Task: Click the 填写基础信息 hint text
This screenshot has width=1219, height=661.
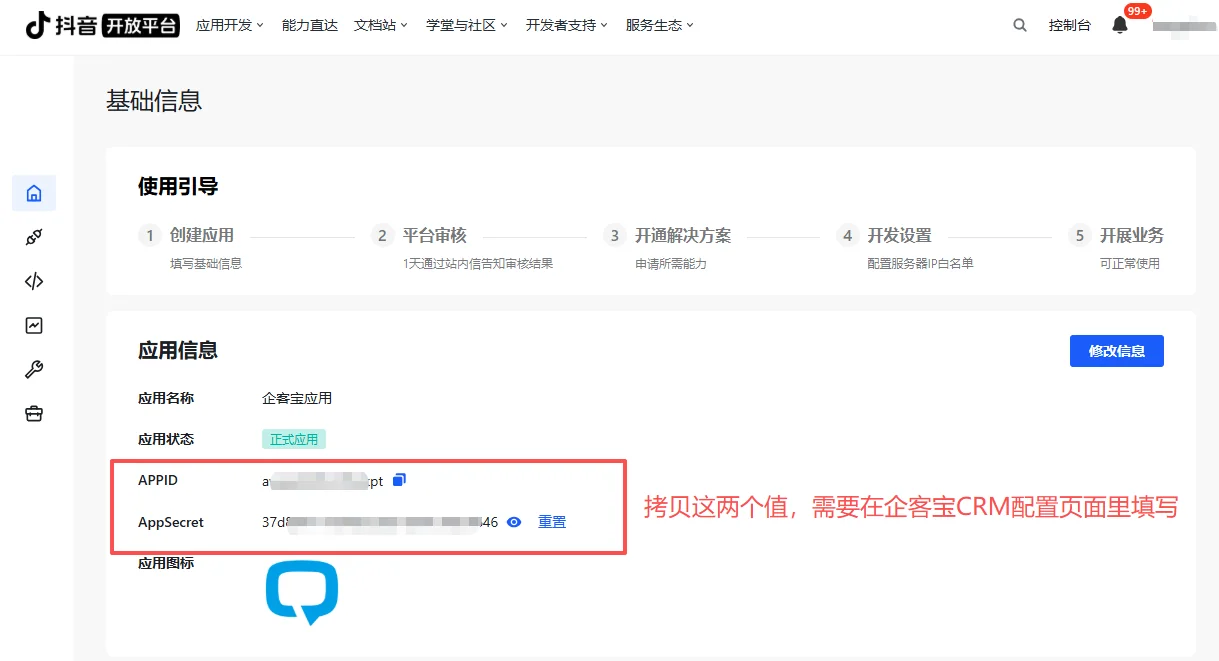Action: (206, 264)
